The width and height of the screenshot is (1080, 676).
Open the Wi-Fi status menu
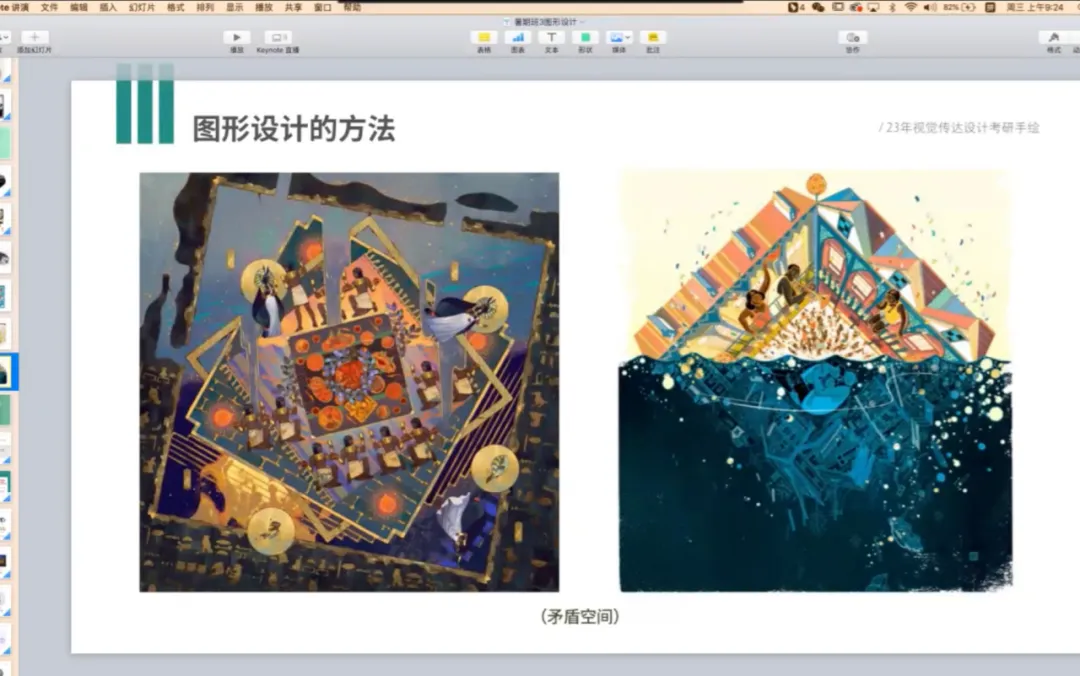(x=911, y=7)
